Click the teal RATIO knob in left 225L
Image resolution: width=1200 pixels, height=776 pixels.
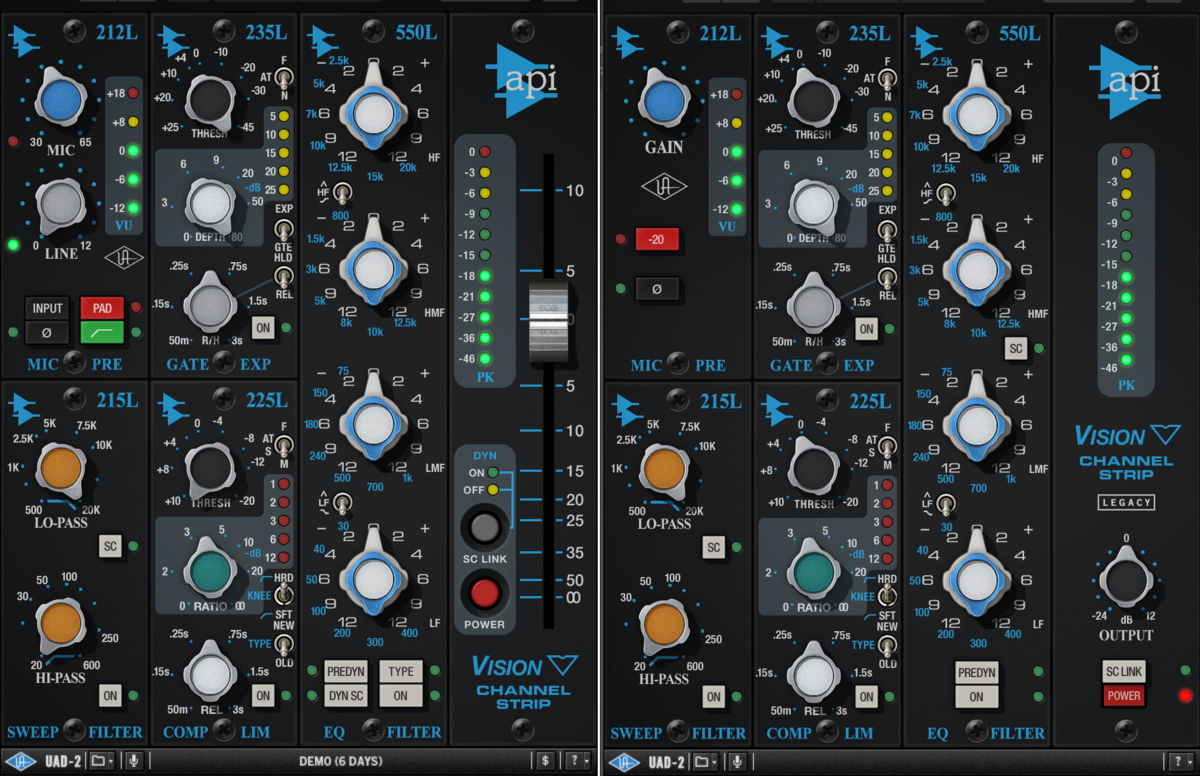pos(210,572)
